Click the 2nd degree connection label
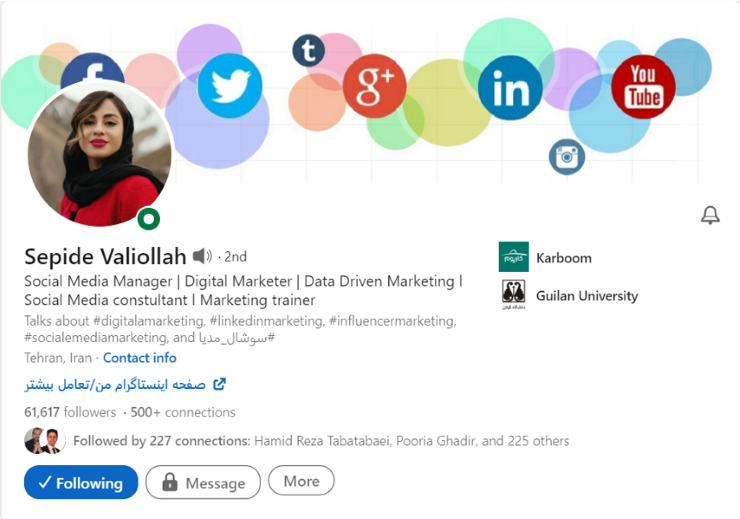The width and height of the screenshot is (740, 519). 235,257
